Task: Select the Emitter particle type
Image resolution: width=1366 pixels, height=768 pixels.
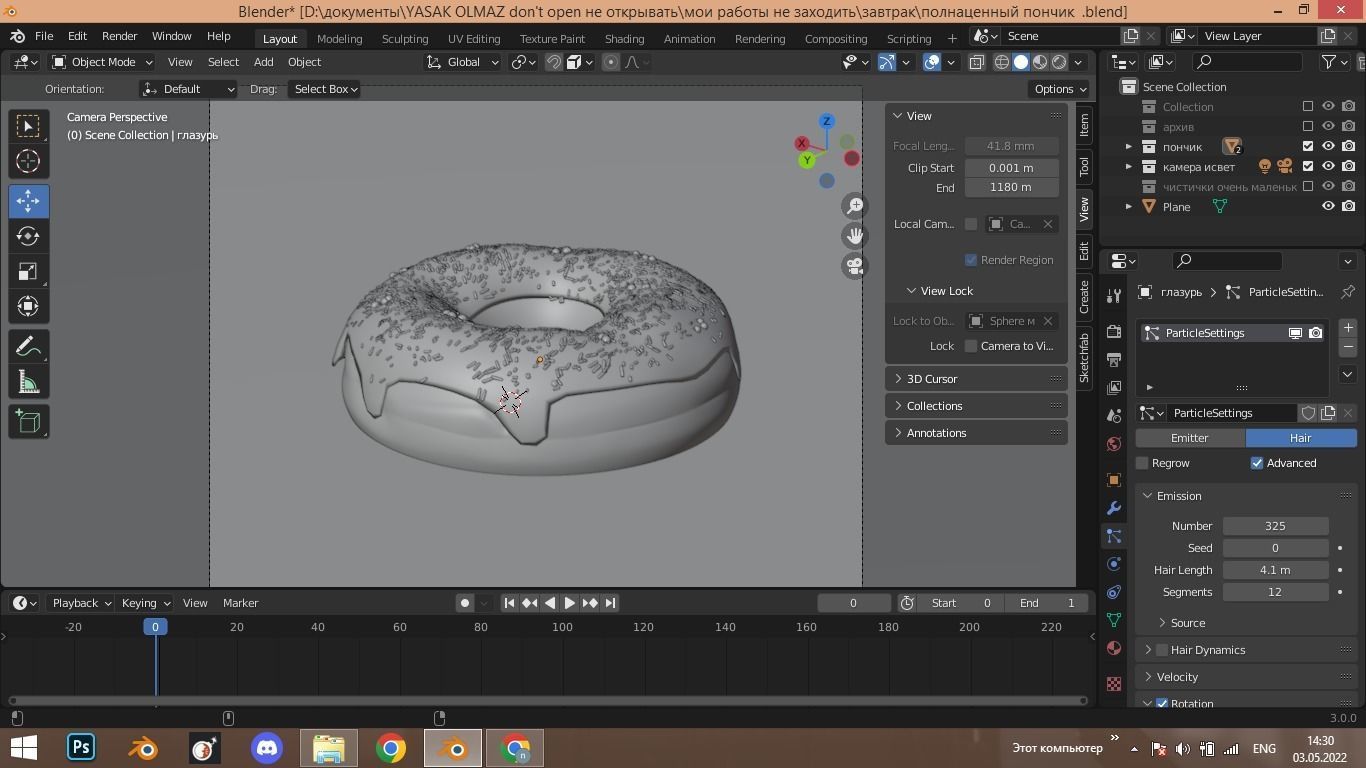Action: pyautogui.click(x=1190, y=438)
